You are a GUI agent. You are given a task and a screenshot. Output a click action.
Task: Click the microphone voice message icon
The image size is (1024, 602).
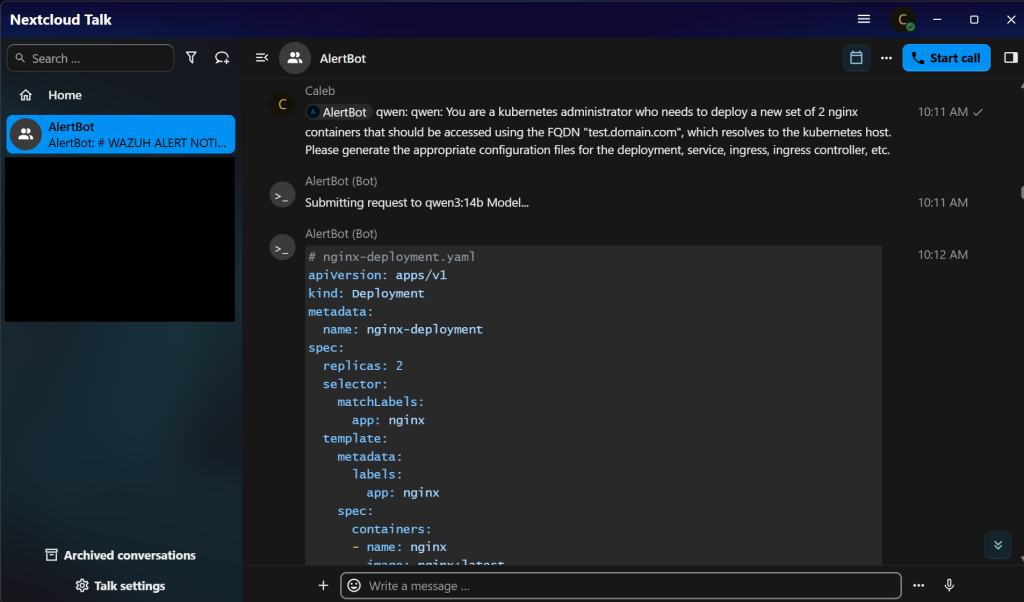(949, 586)
